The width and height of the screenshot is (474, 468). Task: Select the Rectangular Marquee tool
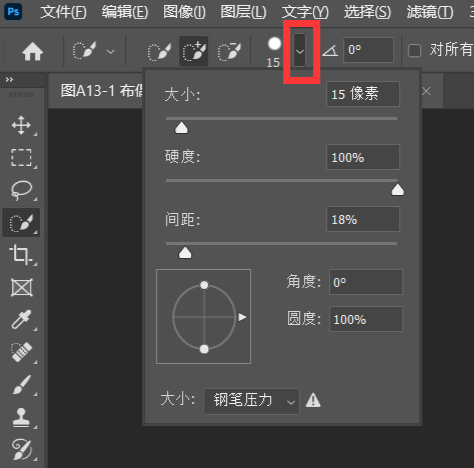pos(21,157)
